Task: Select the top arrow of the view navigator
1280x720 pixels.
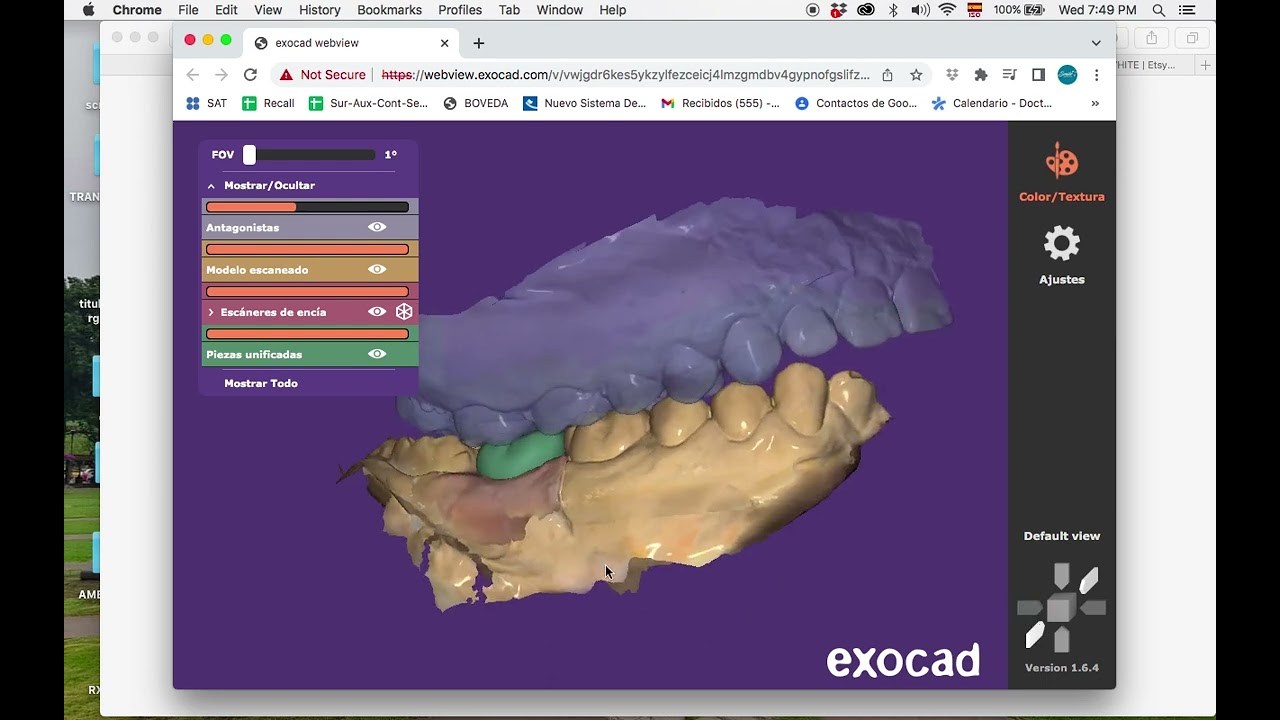Action: (x=1061, y=575)
